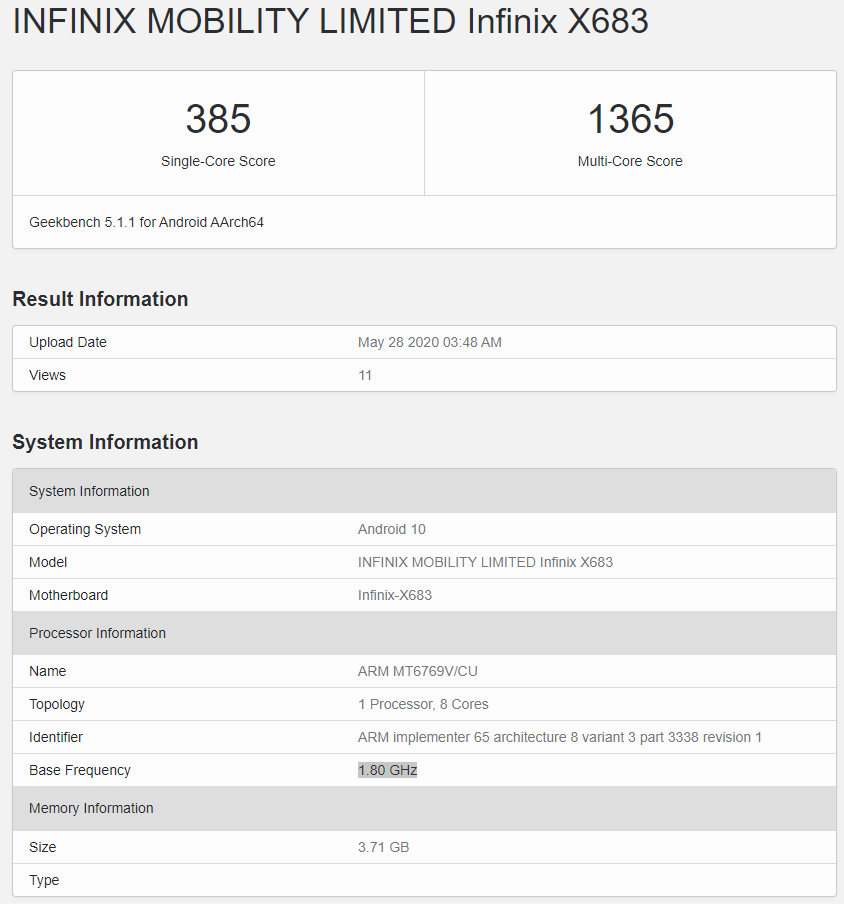Click the 'Processor Information' table header
Screen dimensions: 844x904
click(424, 633)
